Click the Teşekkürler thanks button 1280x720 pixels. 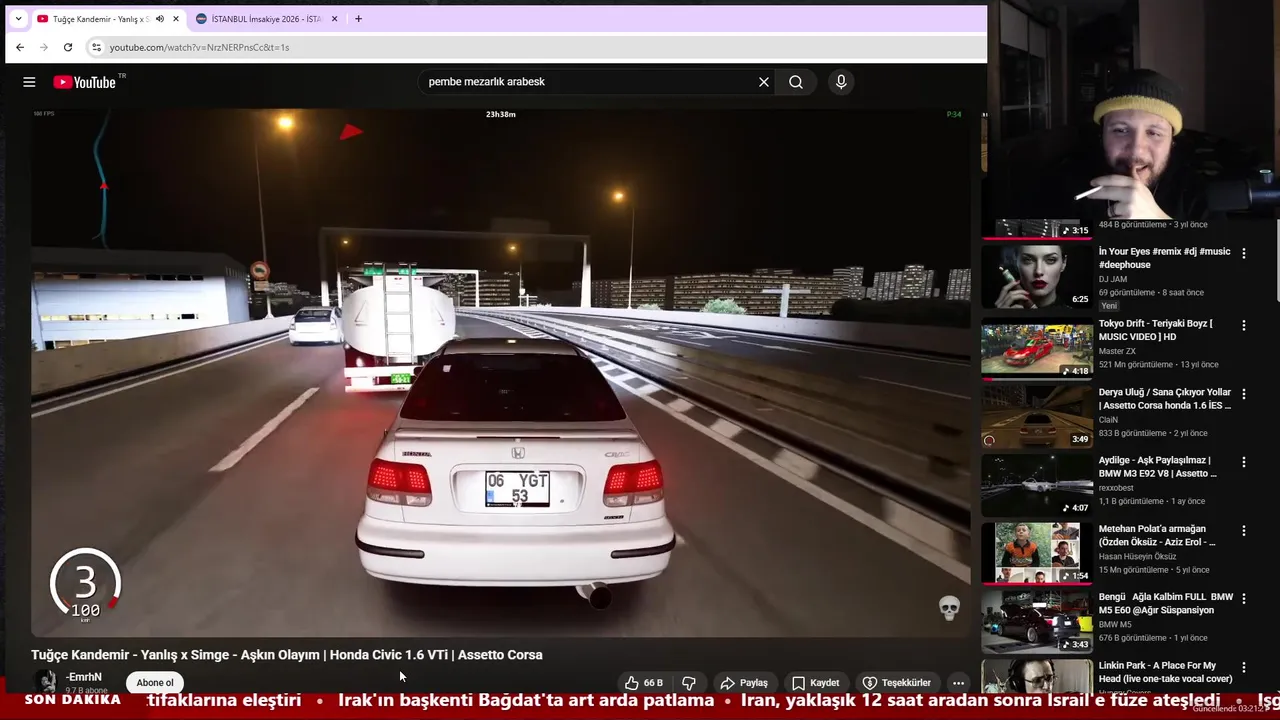[897, 683]
